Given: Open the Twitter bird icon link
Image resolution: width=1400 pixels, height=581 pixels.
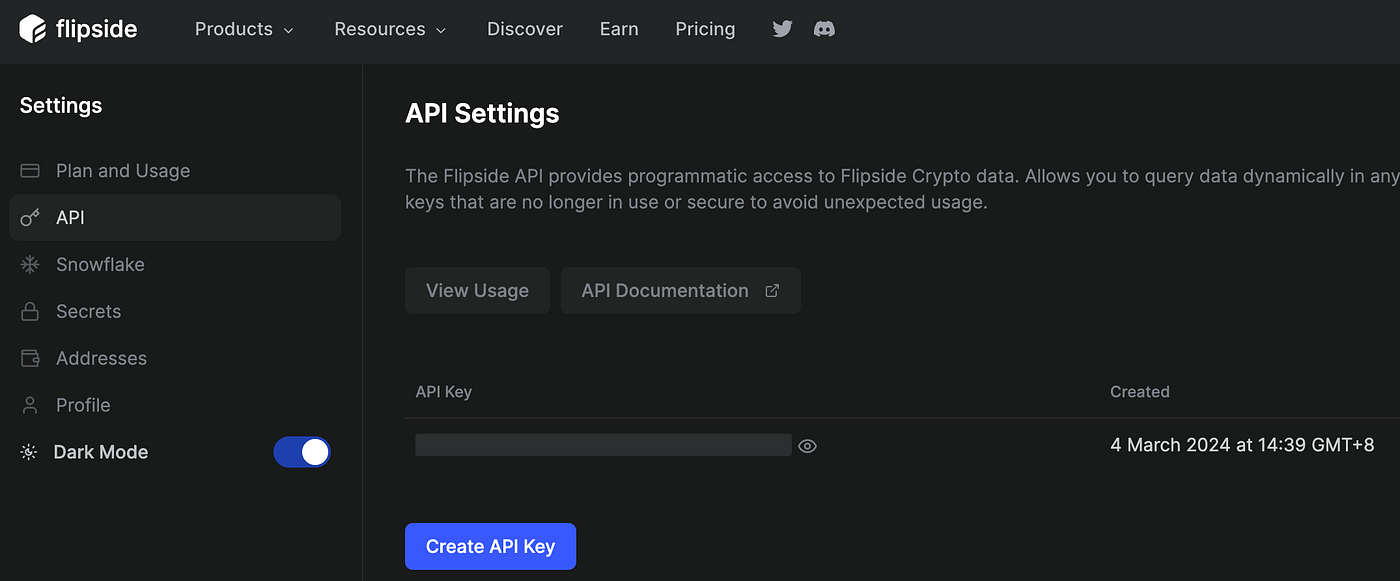Looking at the screenshot, I should [782, 29].
